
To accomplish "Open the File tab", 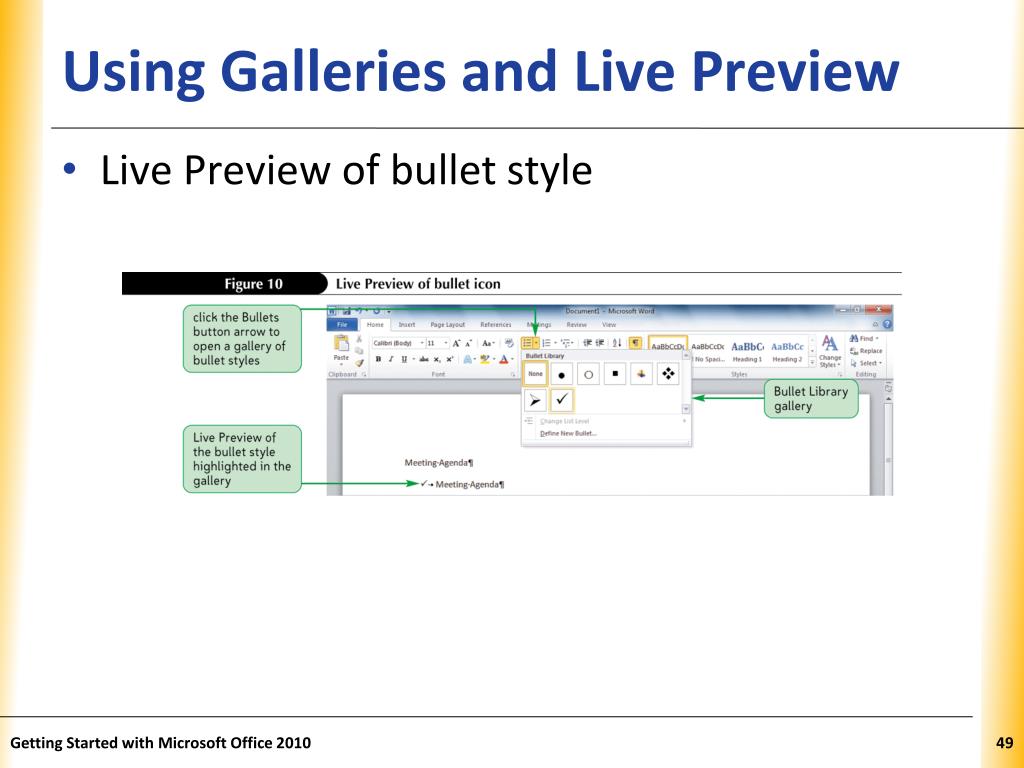I will pos(342,325).
